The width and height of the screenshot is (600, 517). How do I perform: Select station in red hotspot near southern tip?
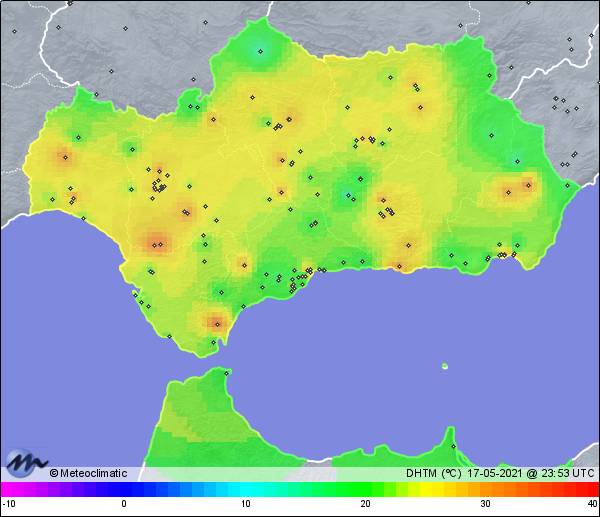tap(217, 324)
